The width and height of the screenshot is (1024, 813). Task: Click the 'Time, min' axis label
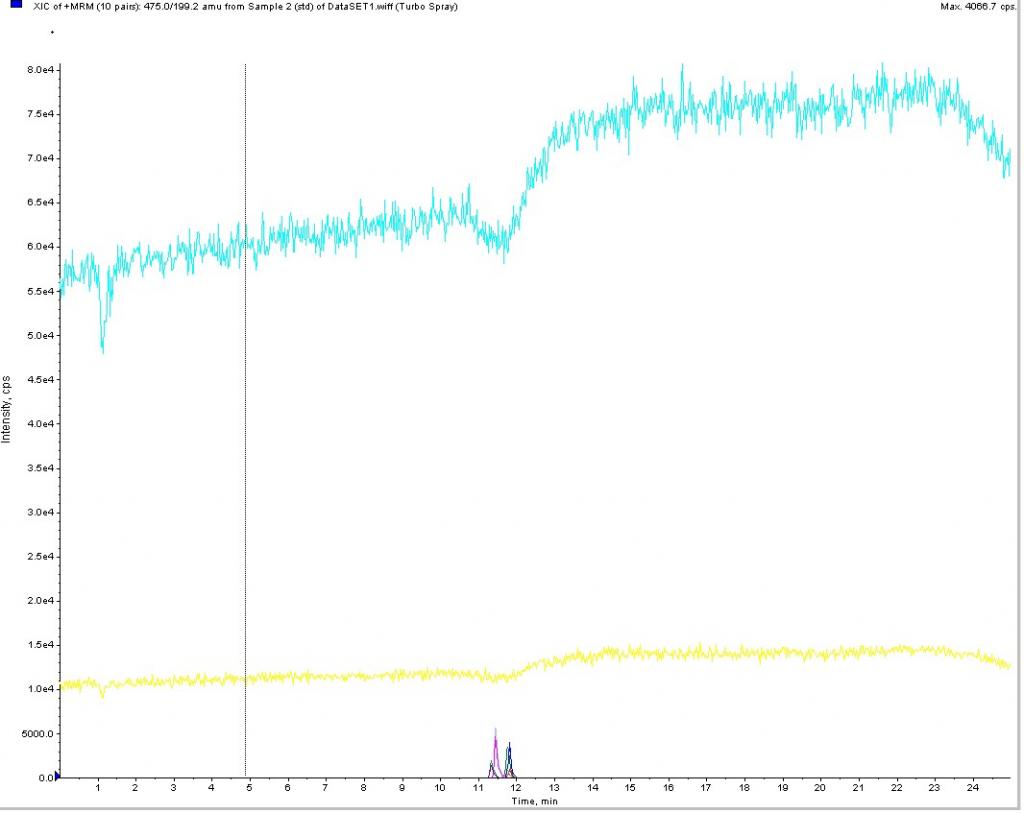point(535,801)
